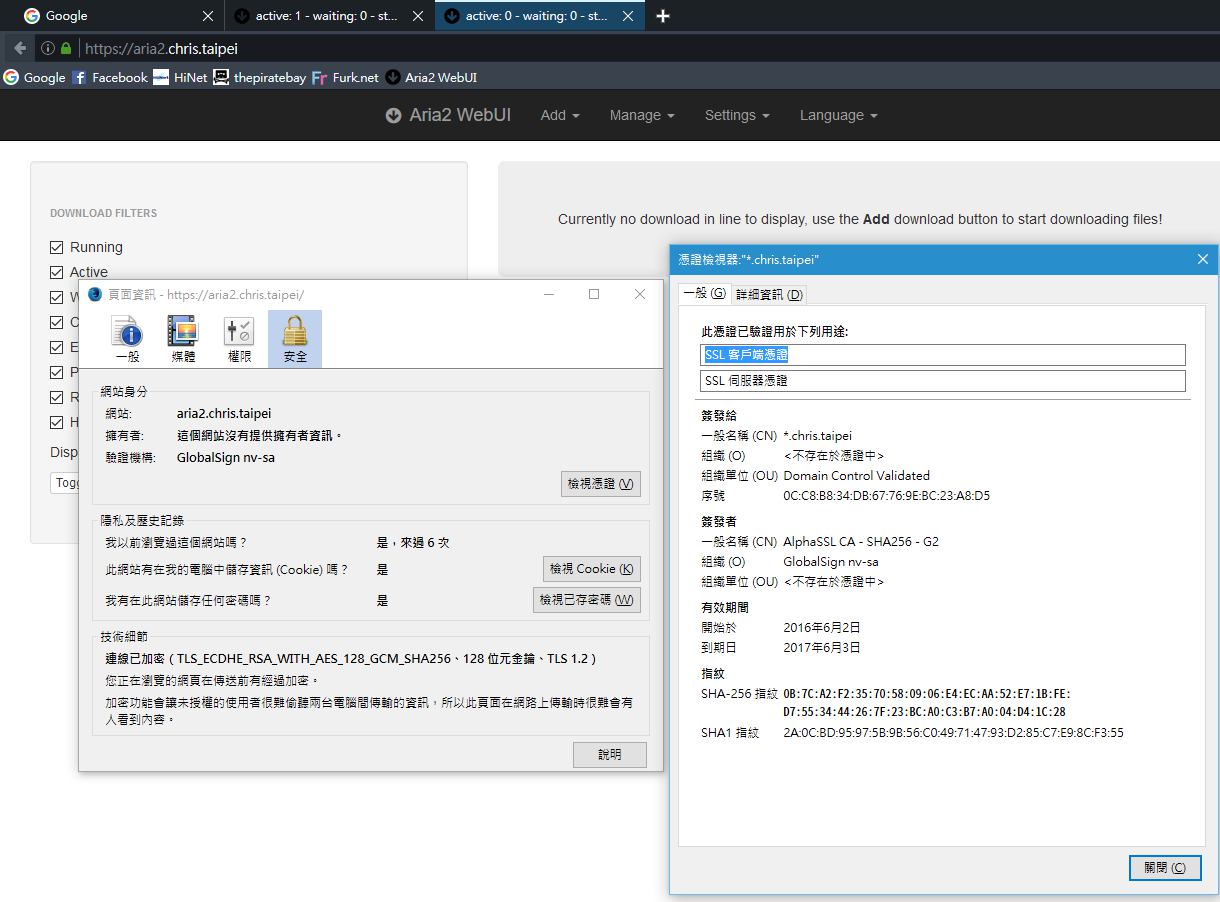This screenshot has height=902, width=1220.
Task: Expand the Settings dropdown
Action: click(x=736, y=115)
